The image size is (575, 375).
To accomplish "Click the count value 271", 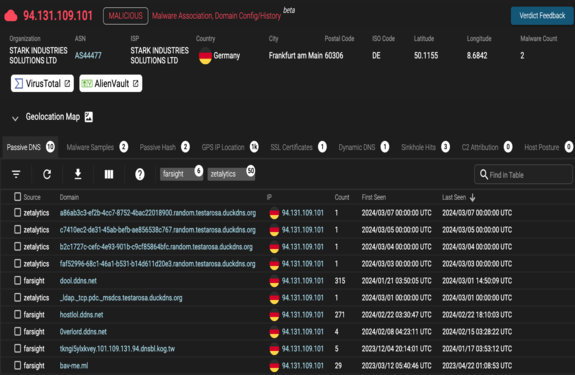I will tap(340, 315).
